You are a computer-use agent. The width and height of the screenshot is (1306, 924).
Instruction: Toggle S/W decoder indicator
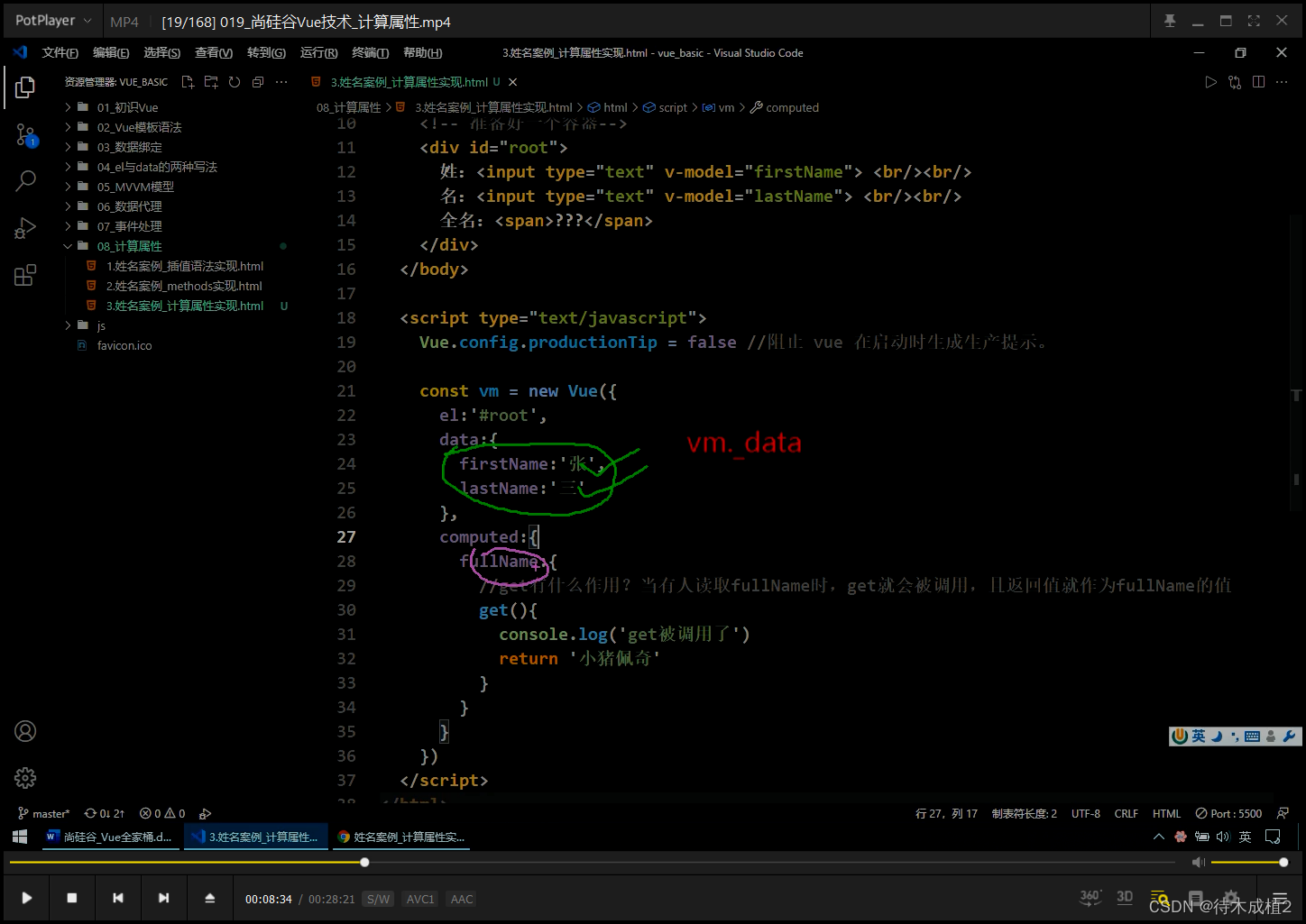(x=379, y=899)
